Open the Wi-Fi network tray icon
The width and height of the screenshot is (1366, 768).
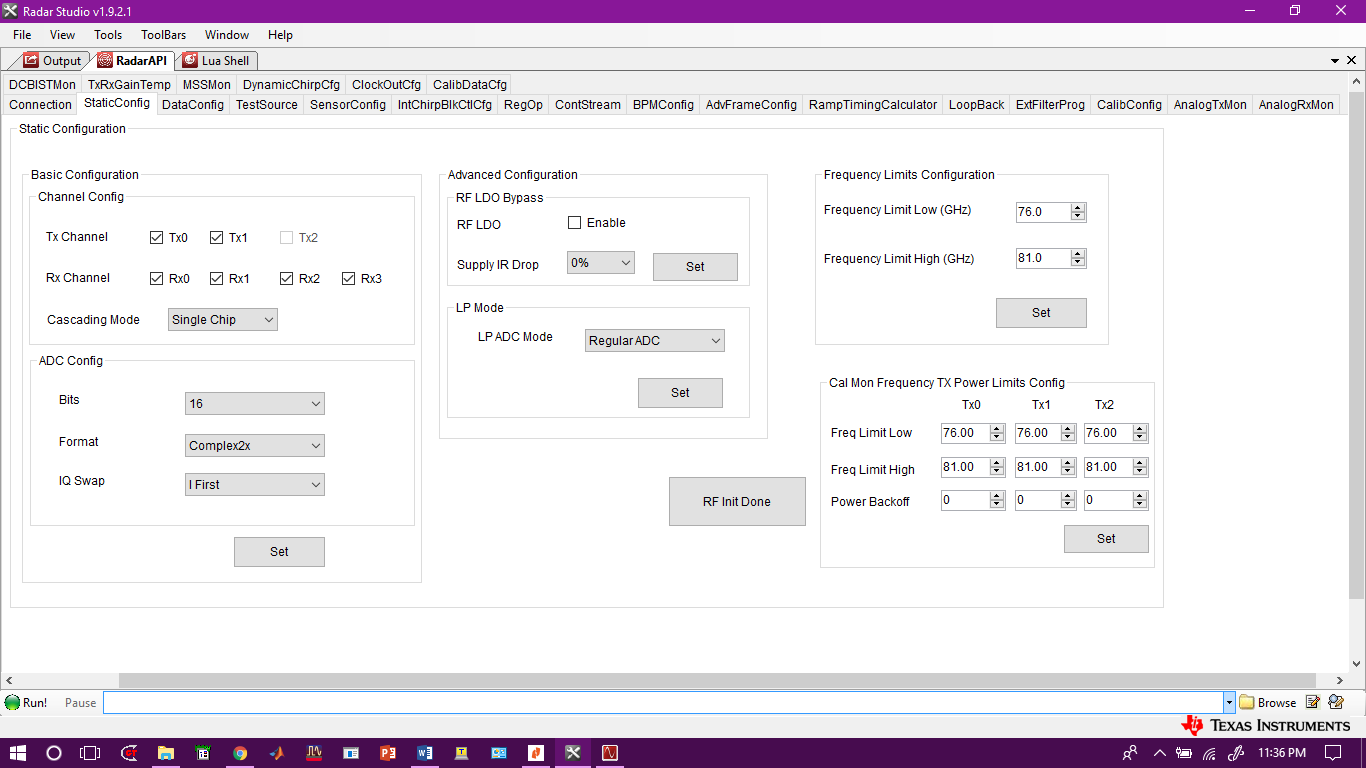(1209, 753)
